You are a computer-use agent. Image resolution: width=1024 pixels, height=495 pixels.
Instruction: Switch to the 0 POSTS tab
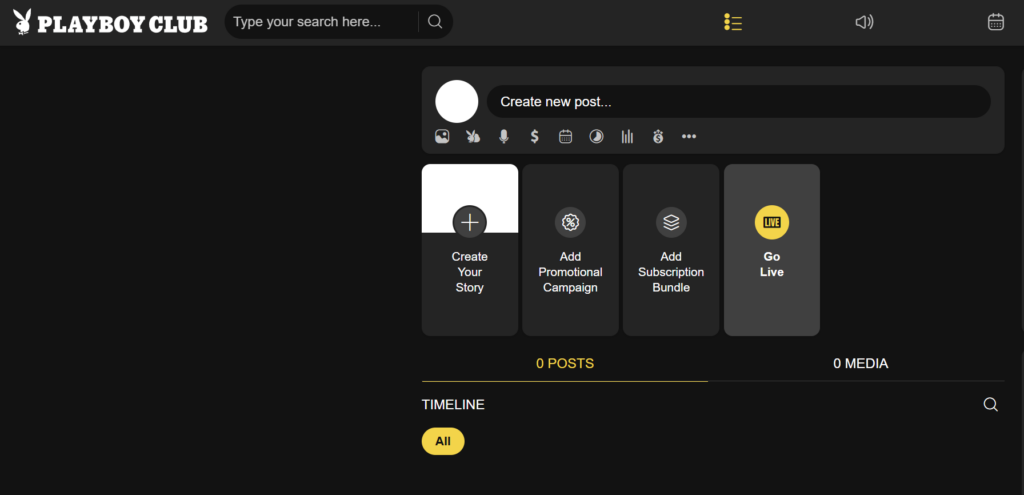pos(565,364)
